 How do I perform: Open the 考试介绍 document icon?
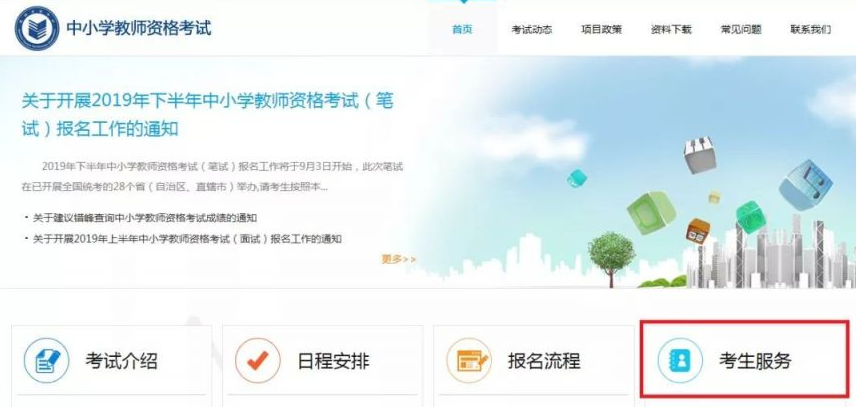47,361
